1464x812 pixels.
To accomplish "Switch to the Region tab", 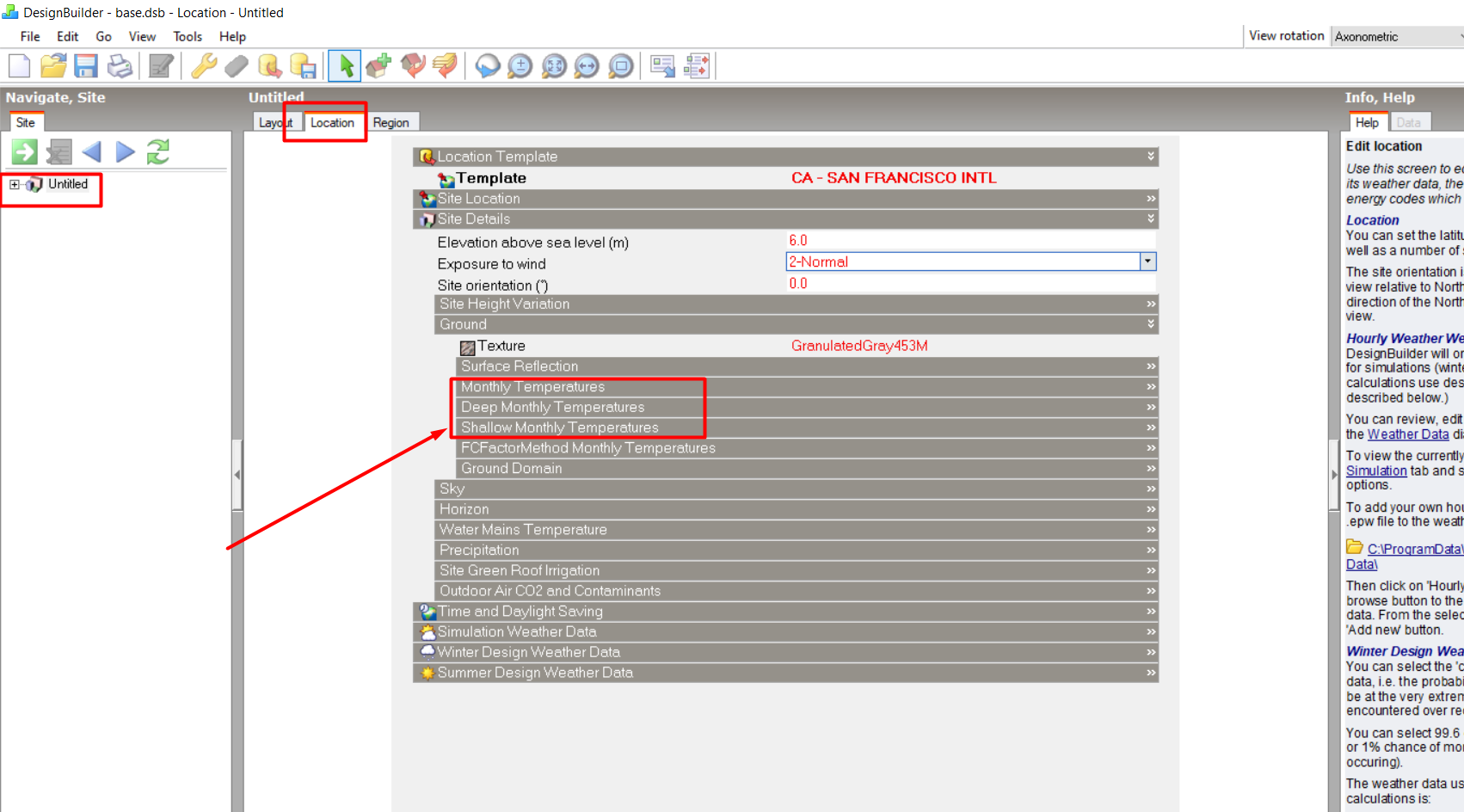I will 391,123.
